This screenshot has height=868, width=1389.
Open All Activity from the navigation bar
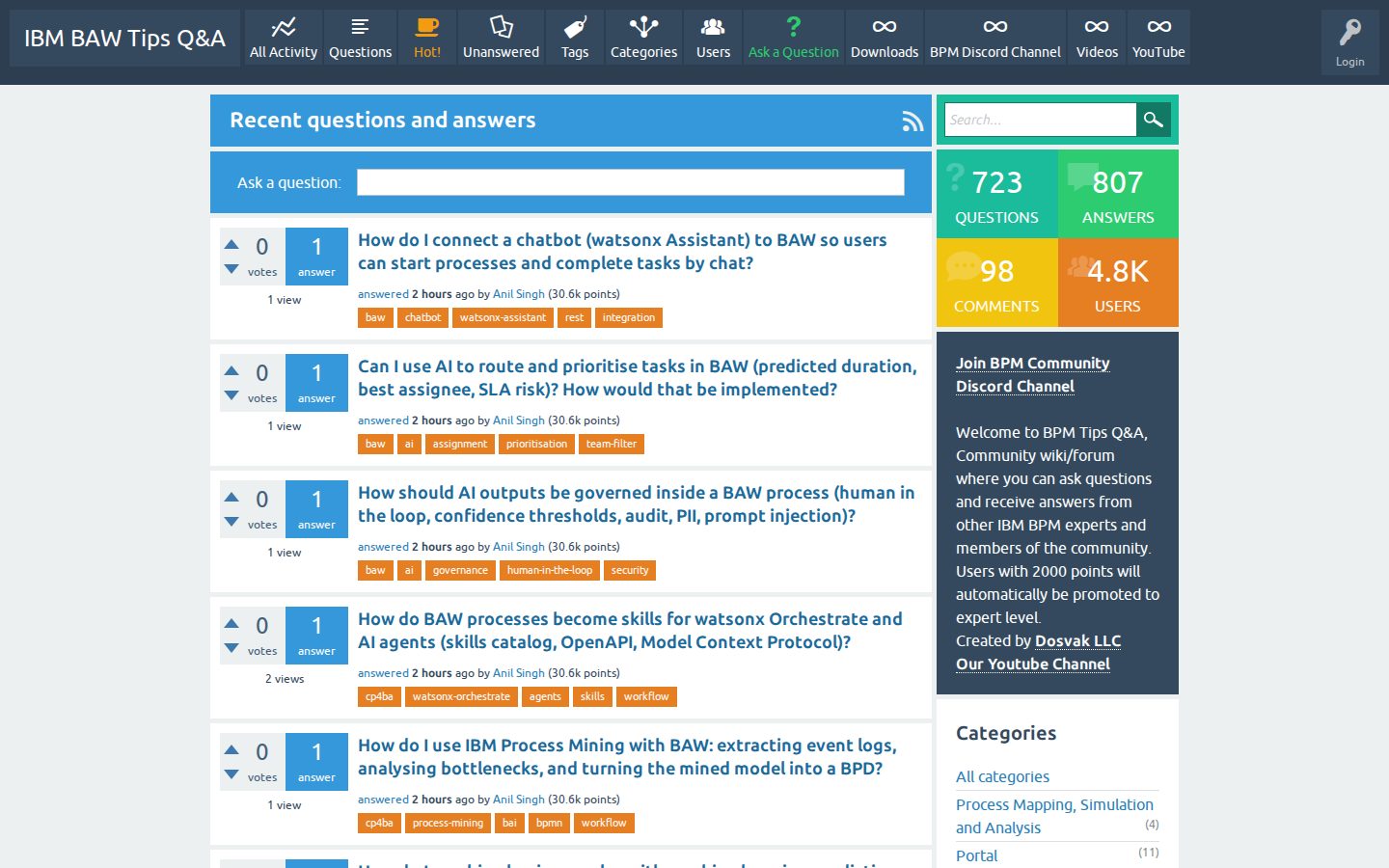point(284,38)
